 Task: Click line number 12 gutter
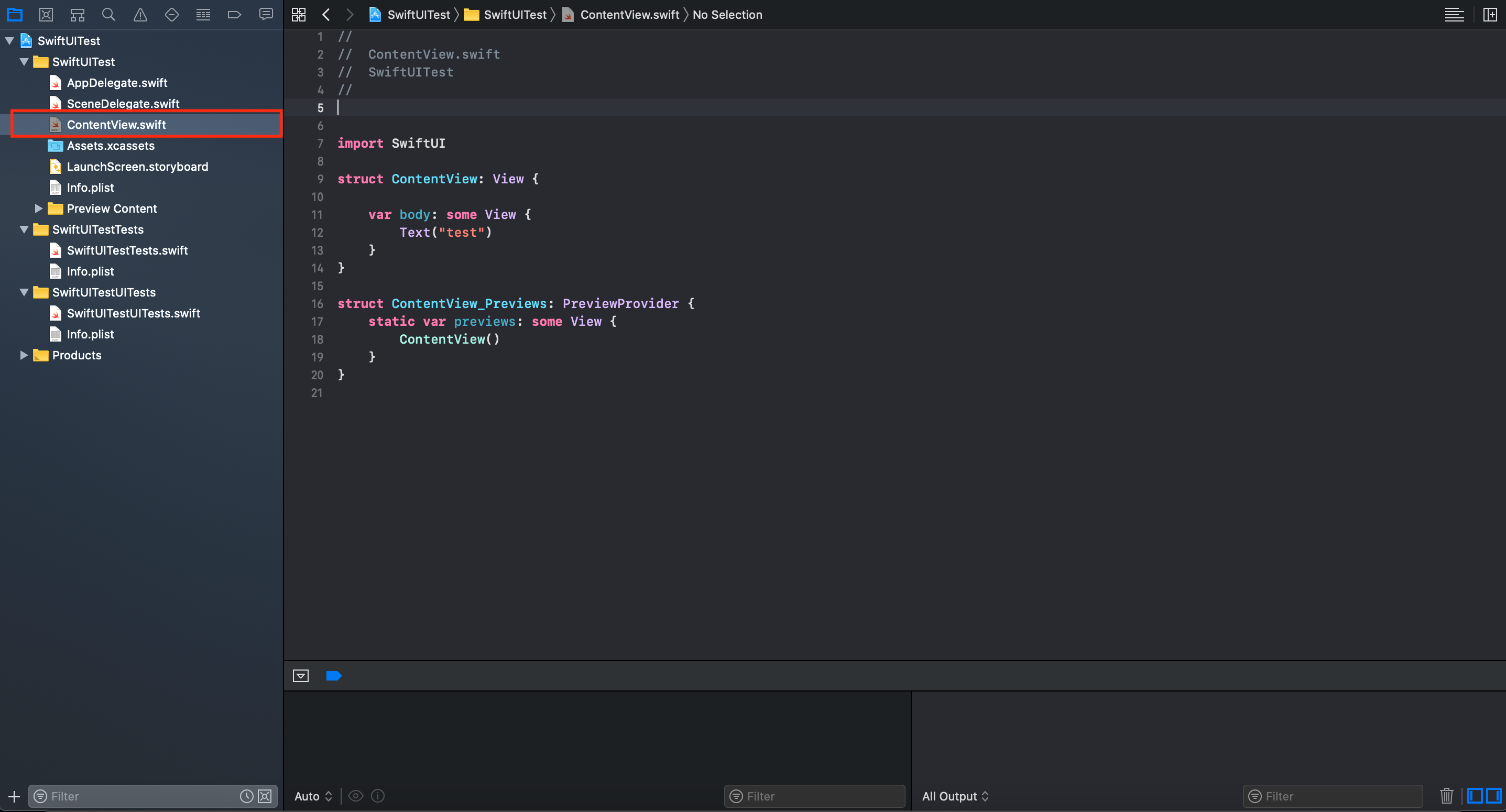[317, 233]
